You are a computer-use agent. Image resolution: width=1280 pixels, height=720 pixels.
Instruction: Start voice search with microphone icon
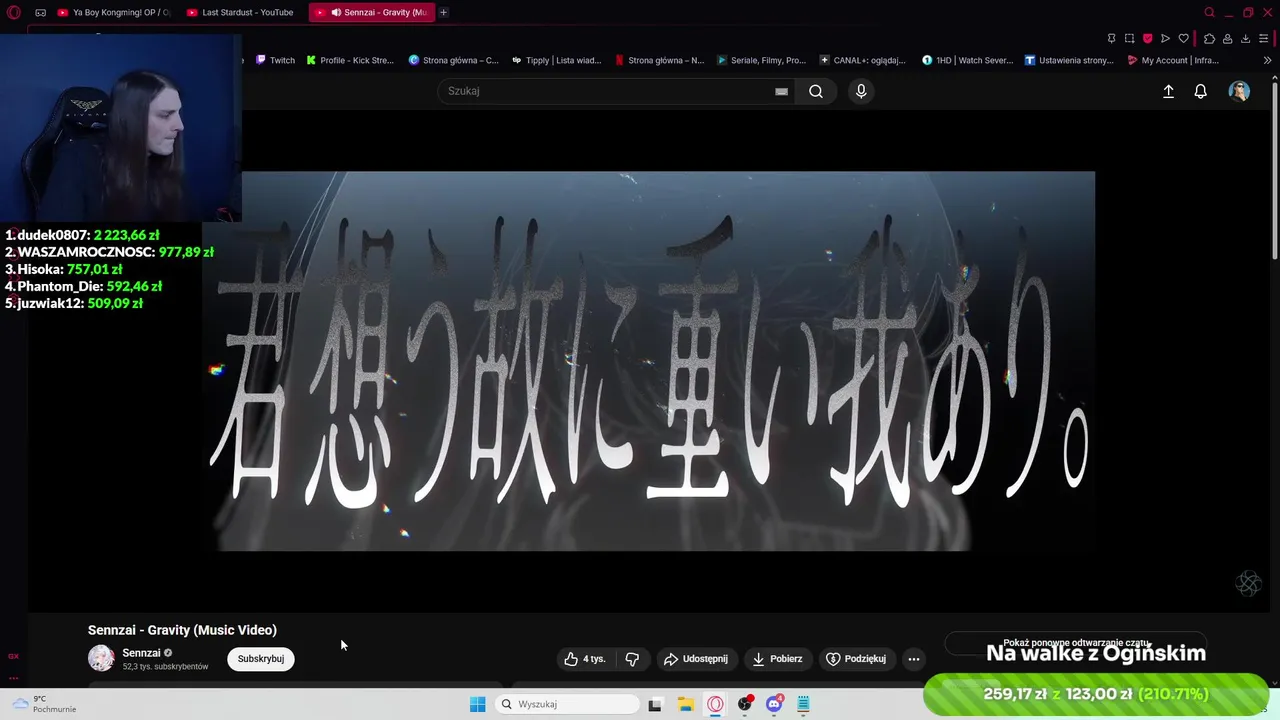click(x=861, y=91)
